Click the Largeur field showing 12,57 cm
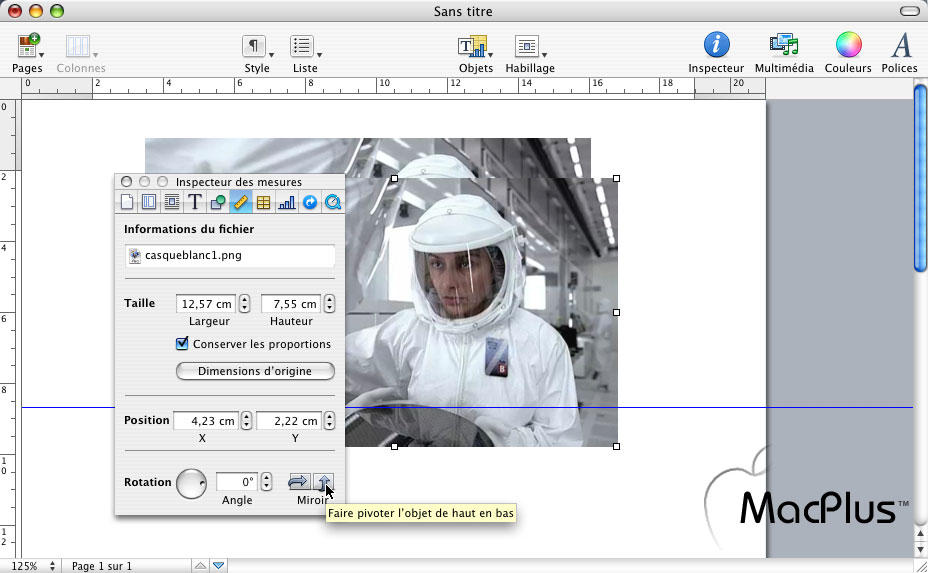The width and height of the screenshot is (928, 573). pyautogui.click(x=206, y=304)
